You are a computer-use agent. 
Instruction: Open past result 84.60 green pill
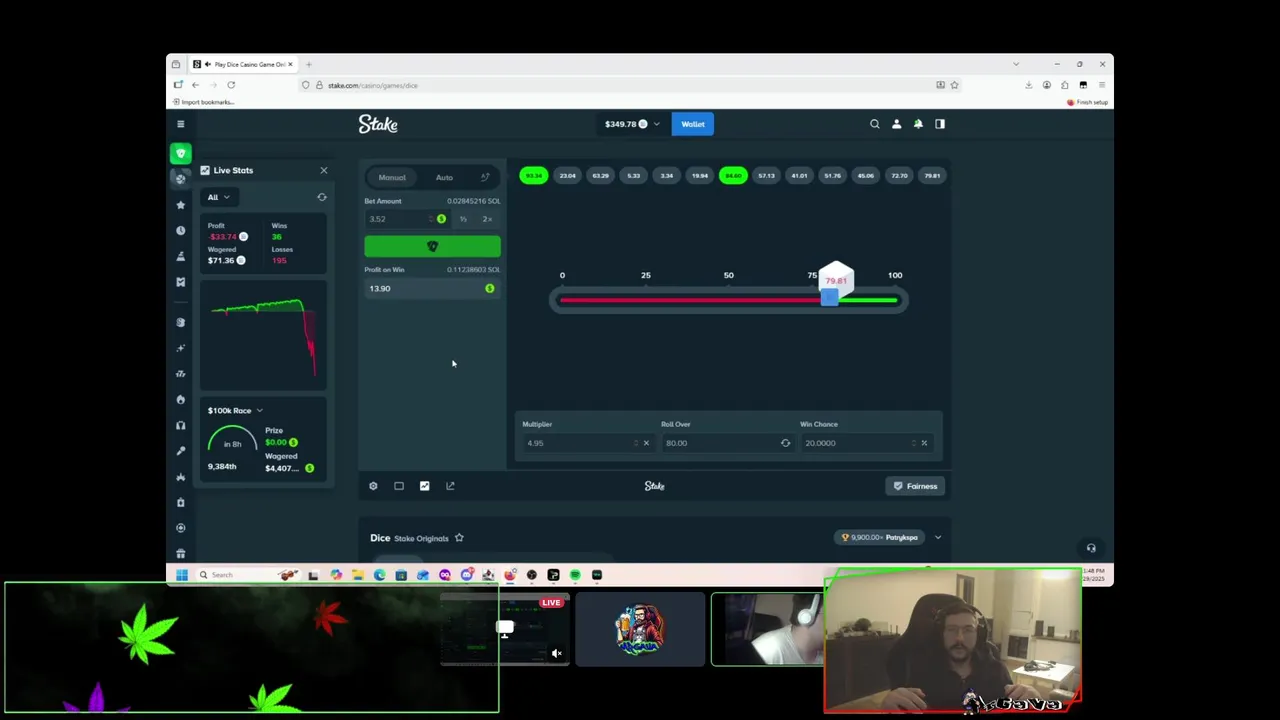pyautogui.click(x=733, y=176)
